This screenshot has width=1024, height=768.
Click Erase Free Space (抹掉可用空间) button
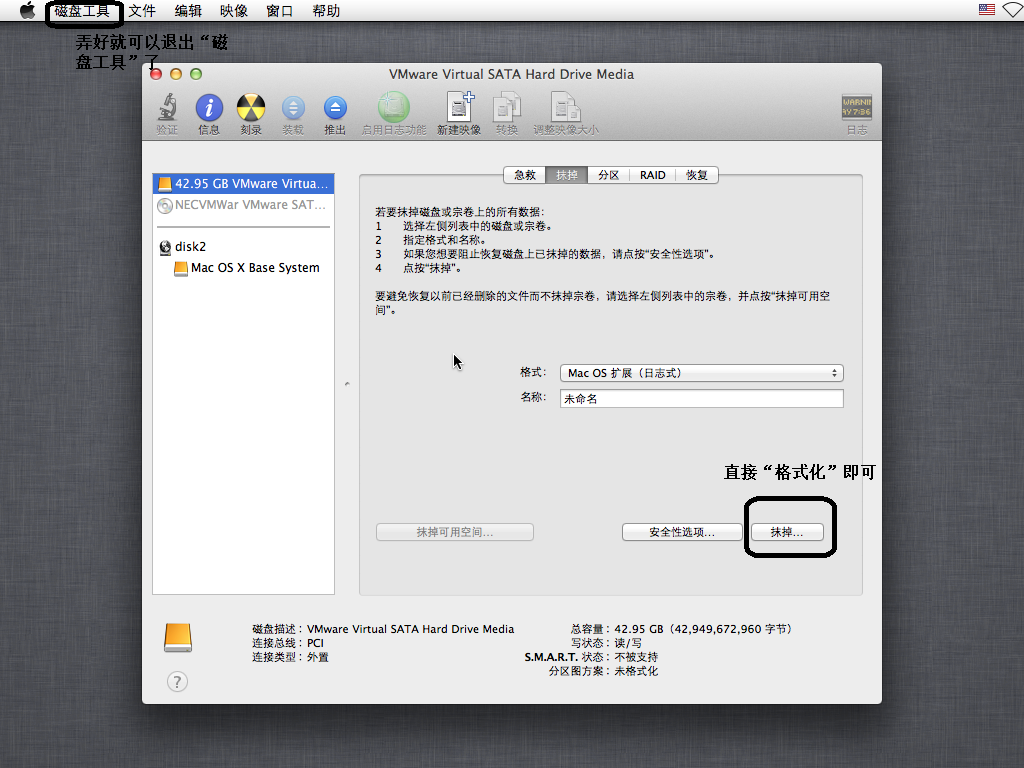[x=455, y=532]
